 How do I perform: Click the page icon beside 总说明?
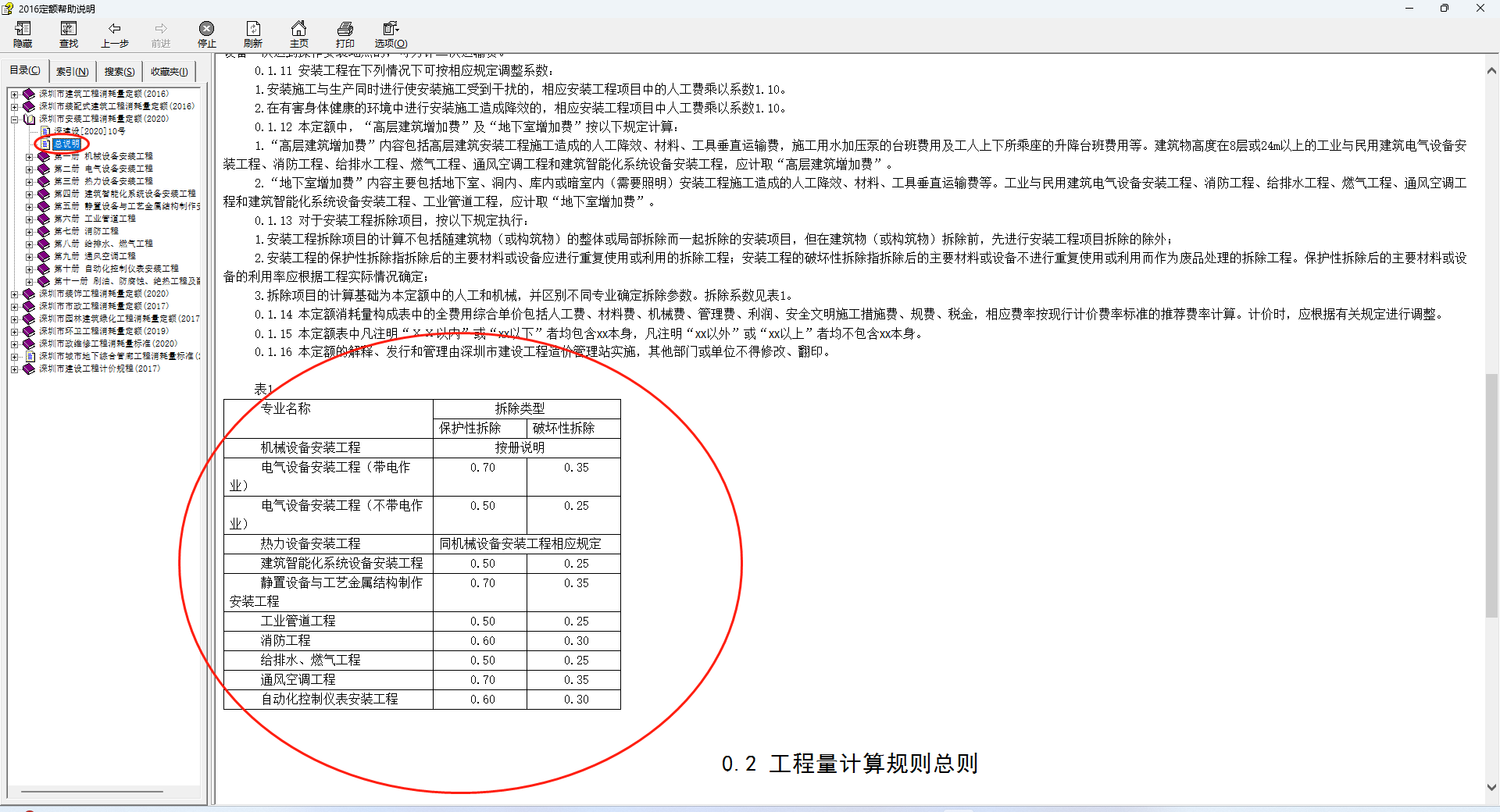(x=45, y=144)
